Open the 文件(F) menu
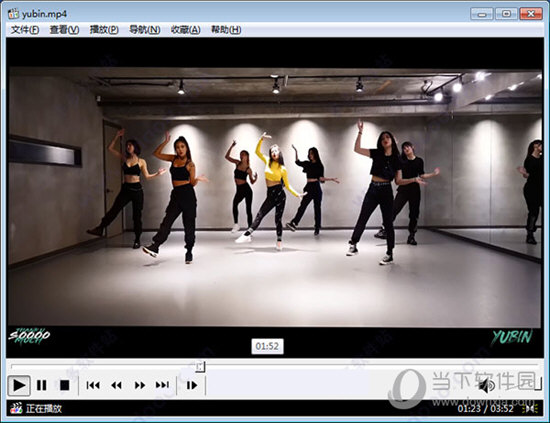 [x=25, y=30]
